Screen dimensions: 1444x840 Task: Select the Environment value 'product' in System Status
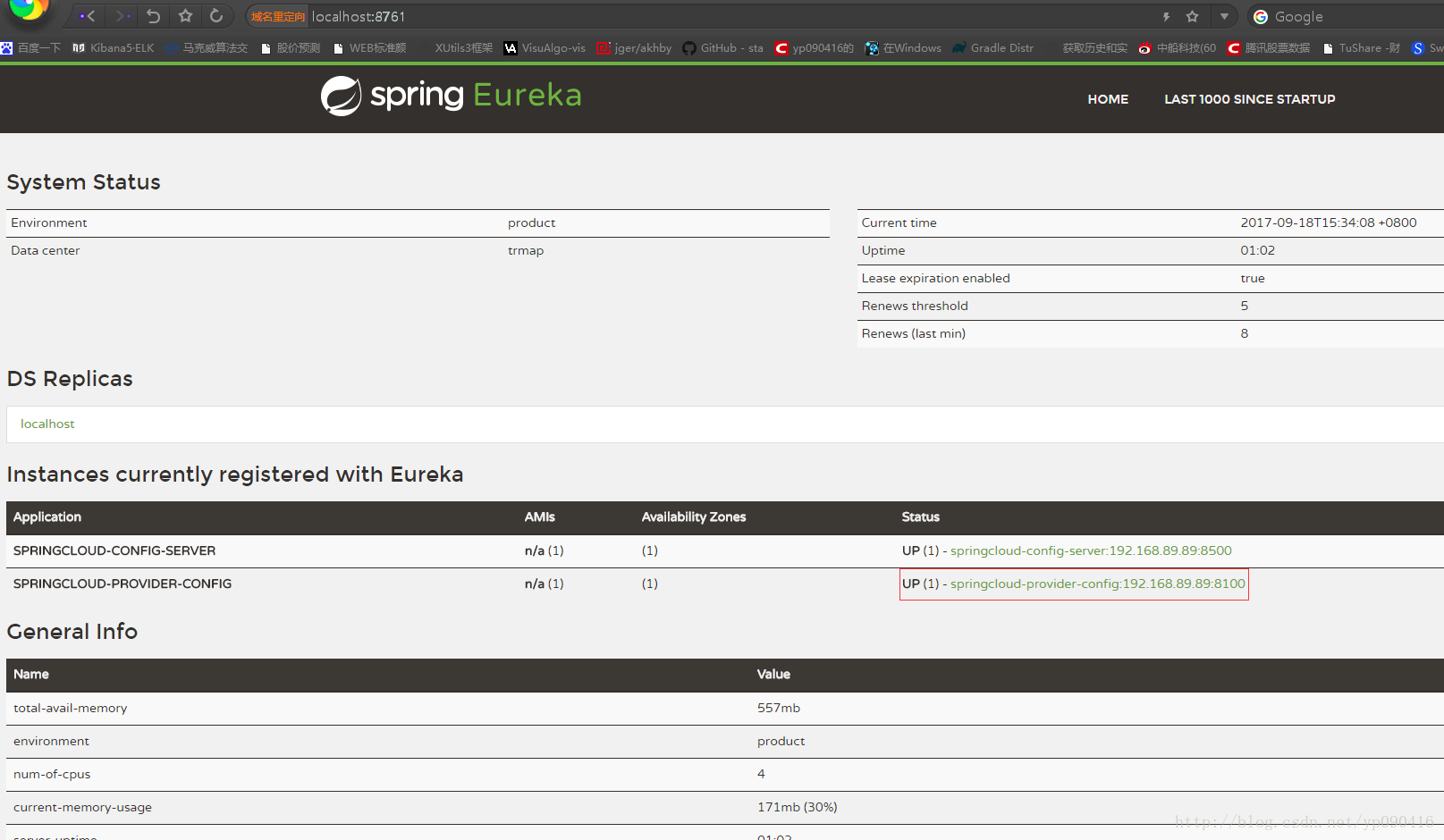(x=531, y=223)
